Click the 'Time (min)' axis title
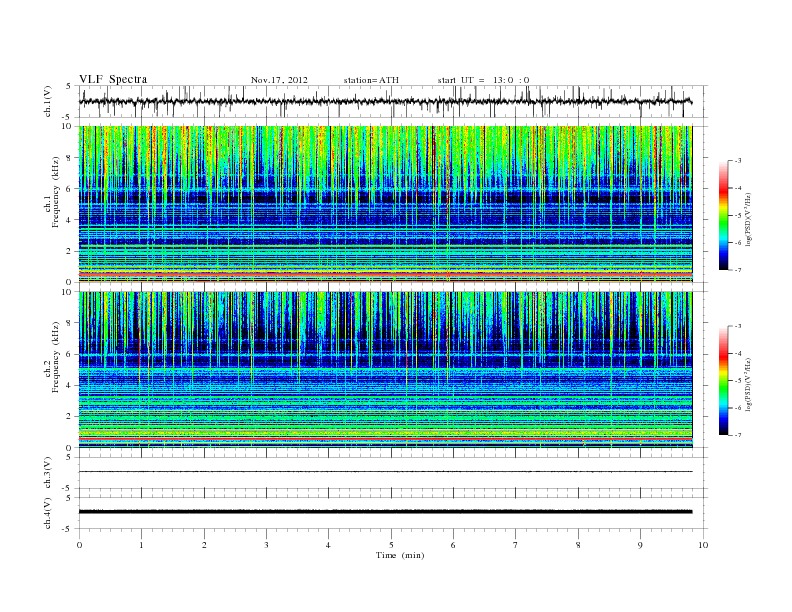The image size is (792, 612). (x=400, y=555)
